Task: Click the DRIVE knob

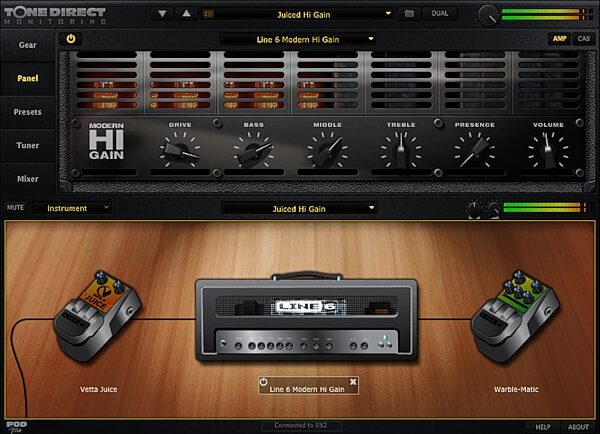Action: coord(180,151)
